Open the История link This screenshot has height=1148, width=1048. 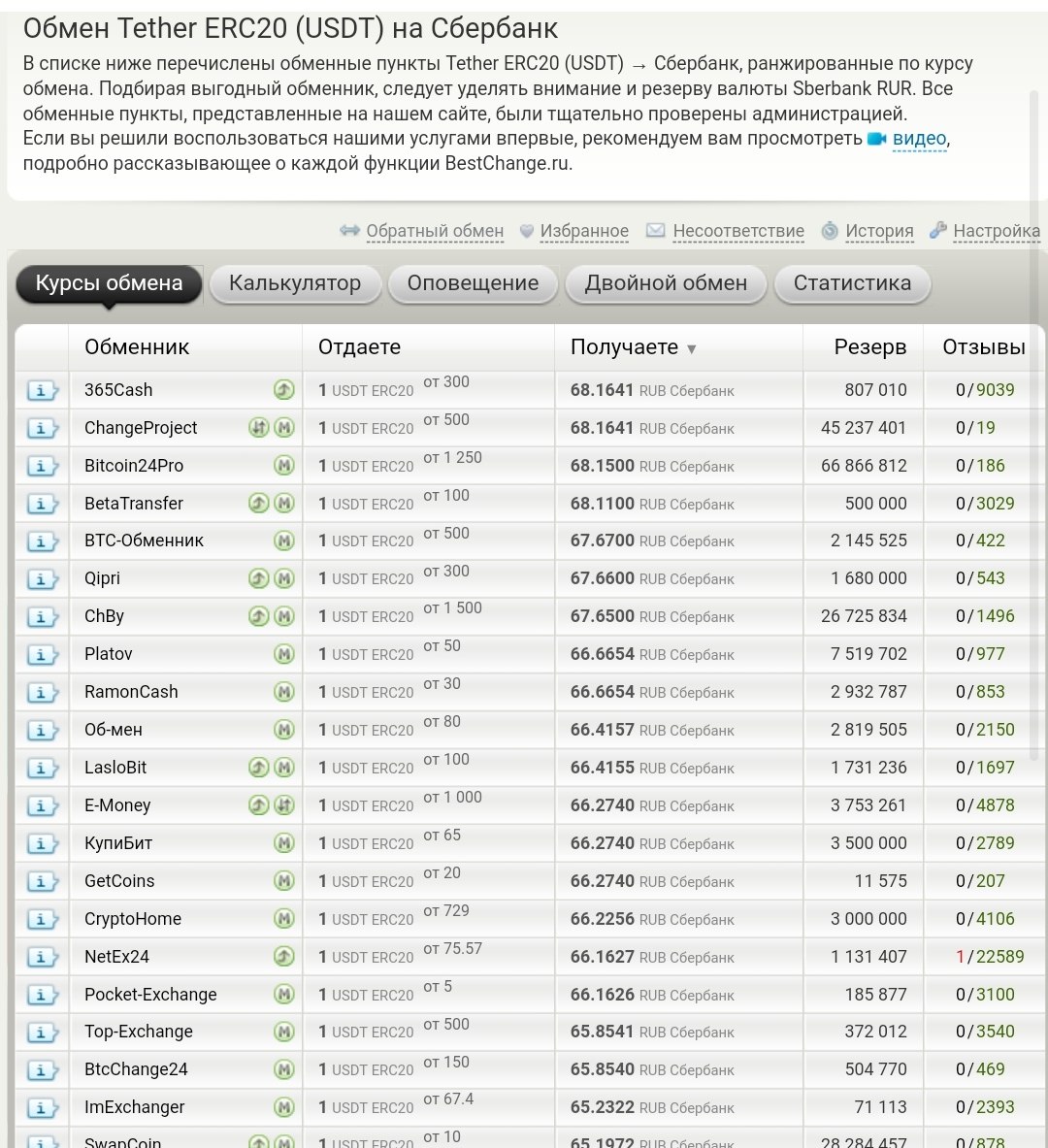pyautogui.click(x=879, y=231)
